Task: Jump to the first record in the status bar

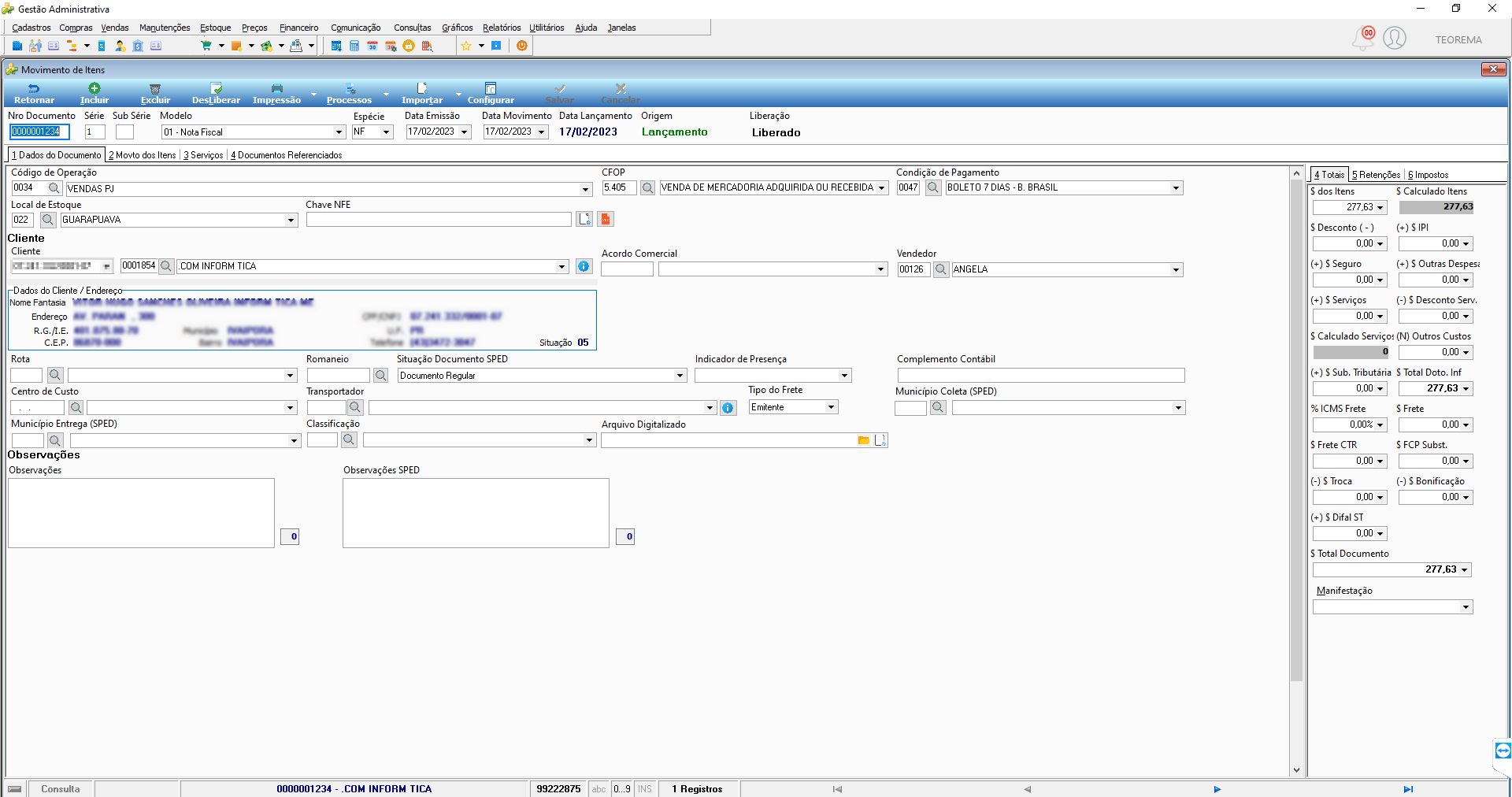Action: 837,789
